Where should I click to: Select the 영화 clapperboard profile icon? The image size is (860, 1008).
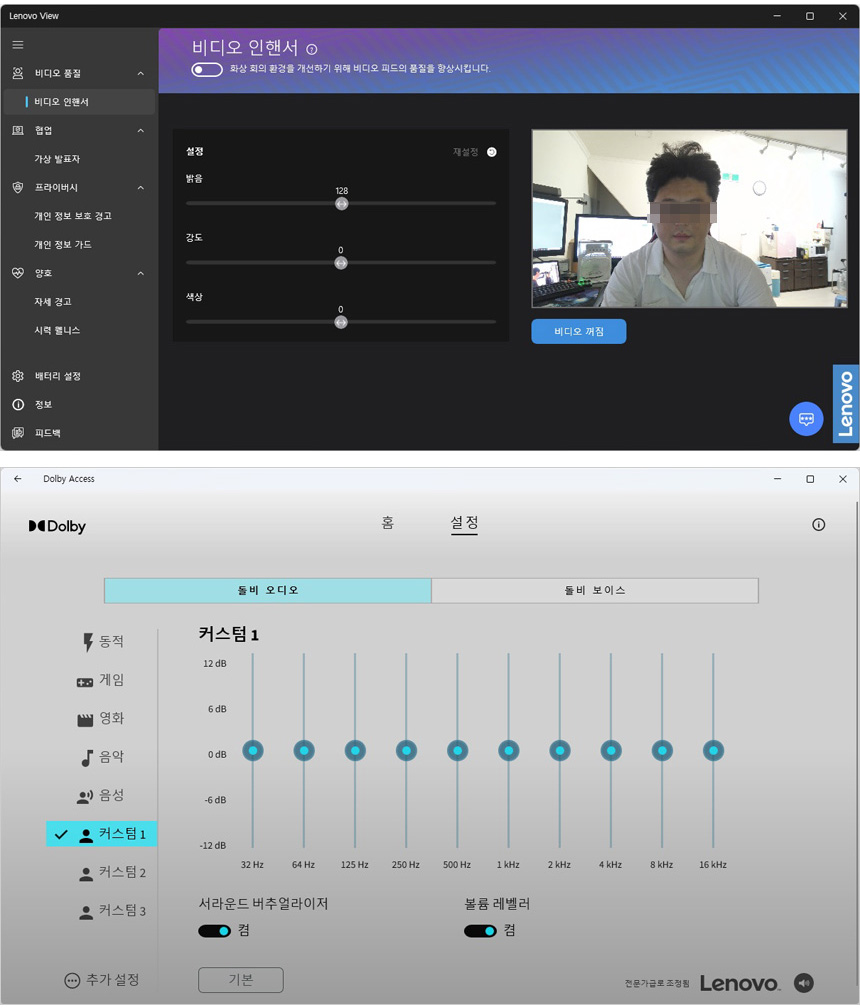[x=85, y=719]
